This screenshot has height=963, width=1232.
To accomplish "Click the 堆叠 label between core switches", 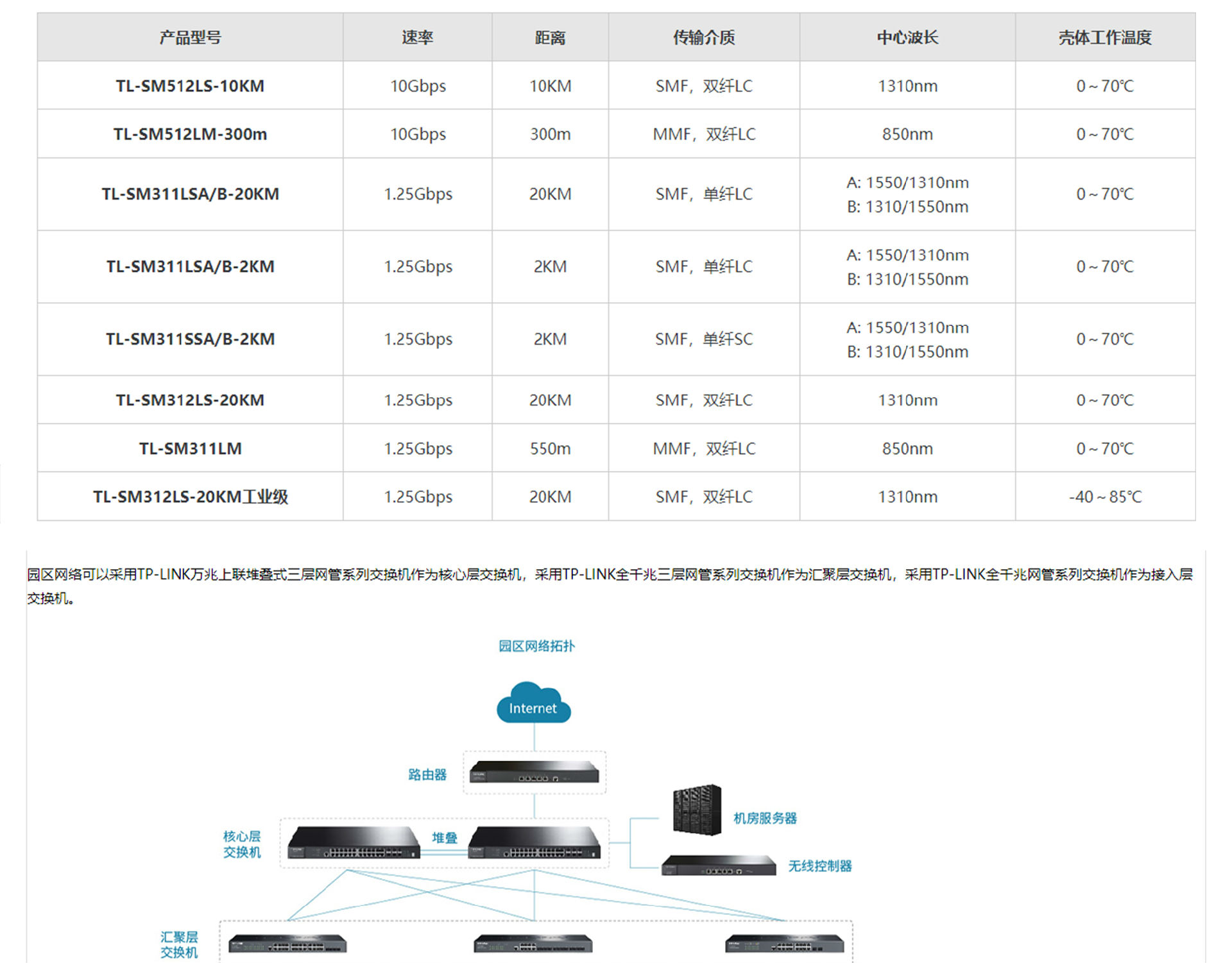I will point(445,838).
